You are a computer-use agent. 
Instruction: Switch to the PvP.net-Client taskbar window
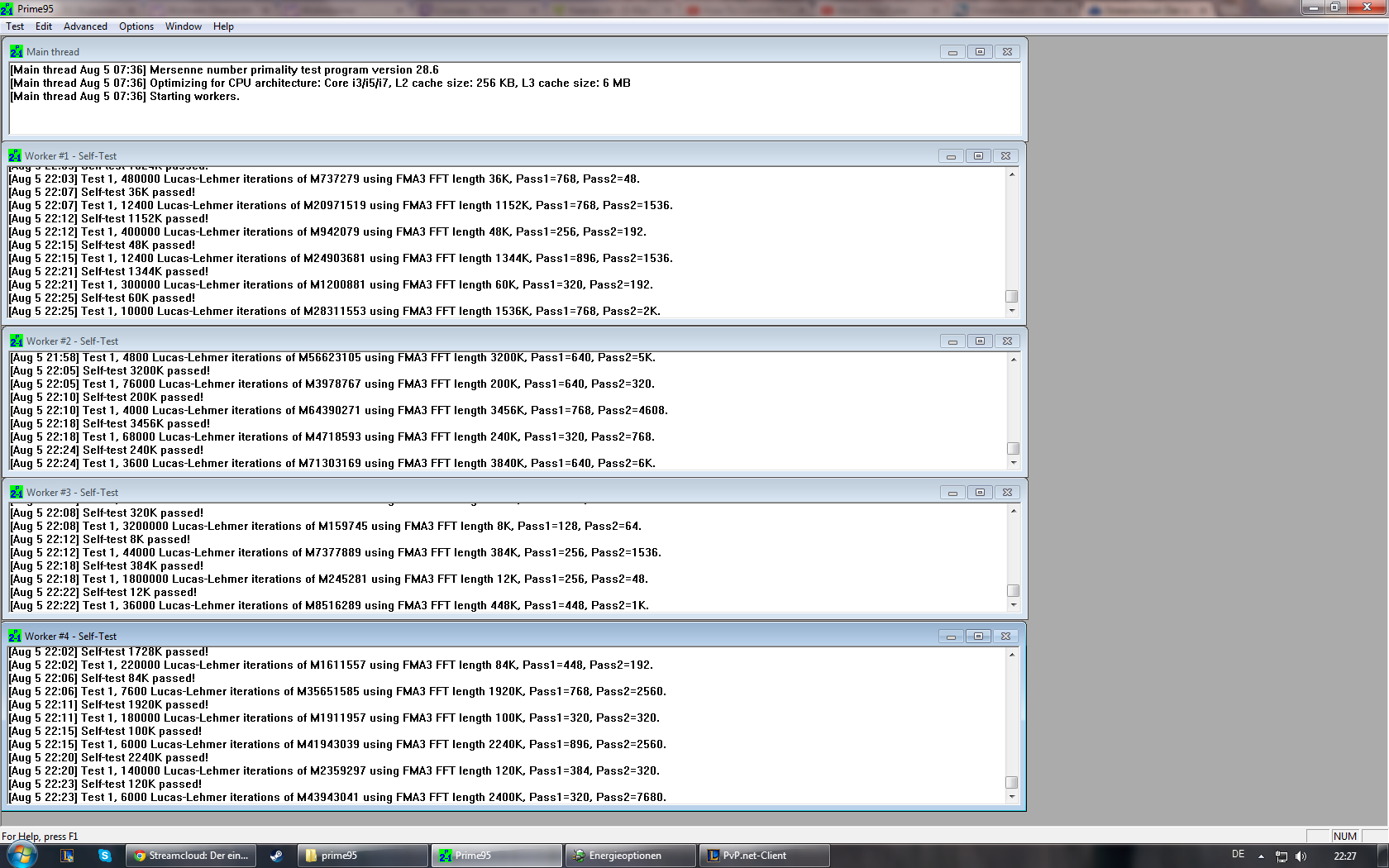tap(764, 856)
